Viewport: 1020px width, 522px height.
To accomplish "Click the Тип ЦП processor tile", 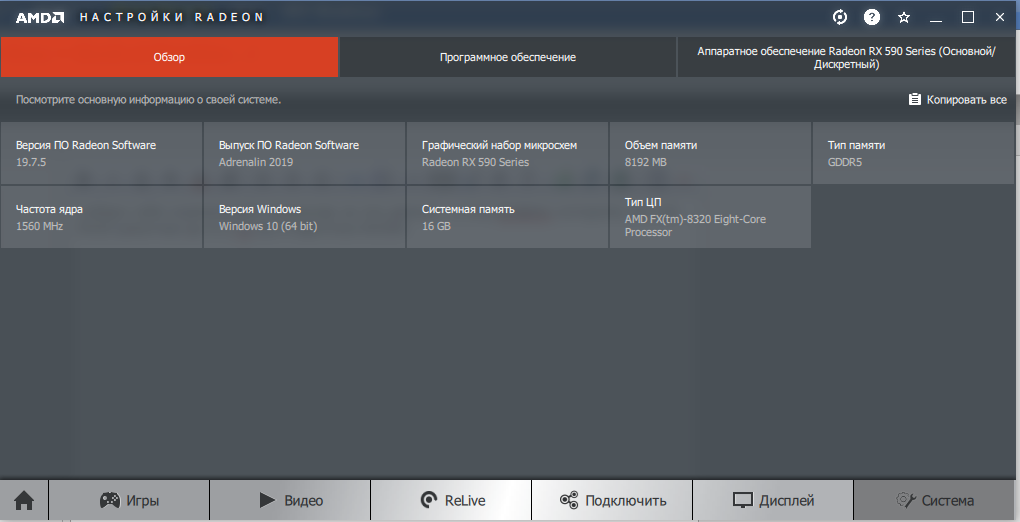I will (710, 217).
